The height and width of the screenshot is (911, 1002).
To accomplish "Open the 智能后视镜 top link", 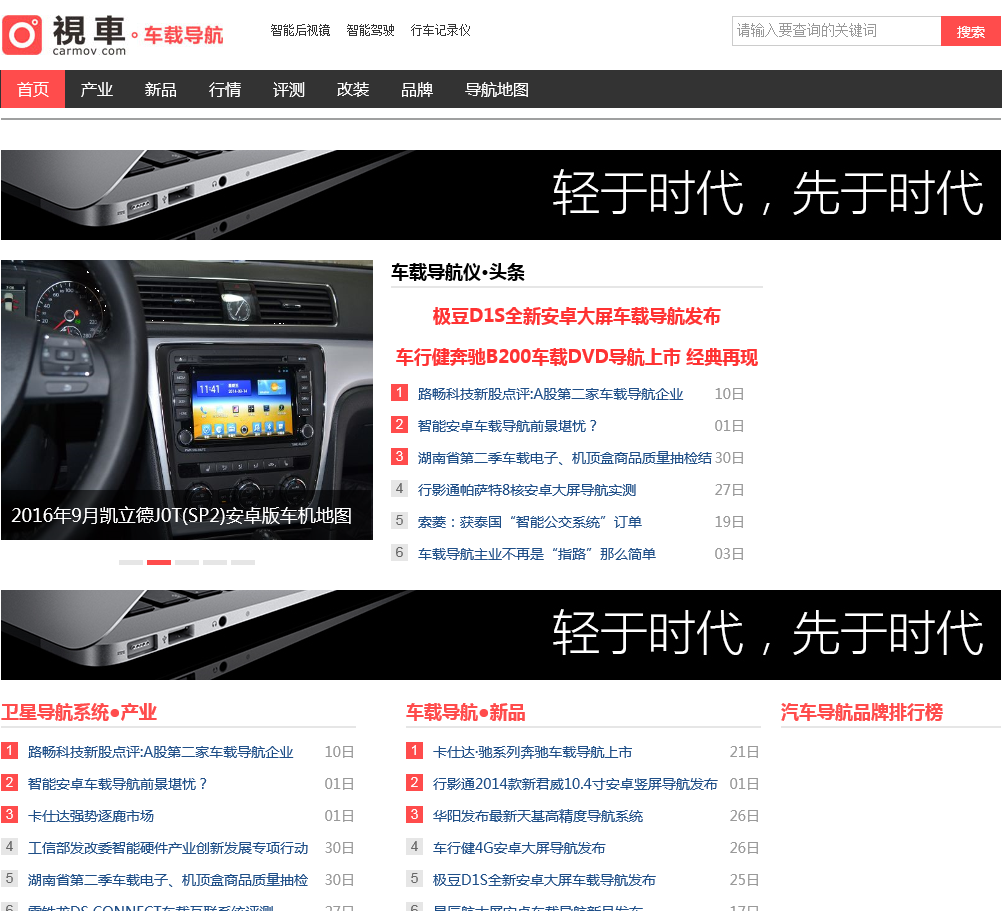I will (300, 30).
